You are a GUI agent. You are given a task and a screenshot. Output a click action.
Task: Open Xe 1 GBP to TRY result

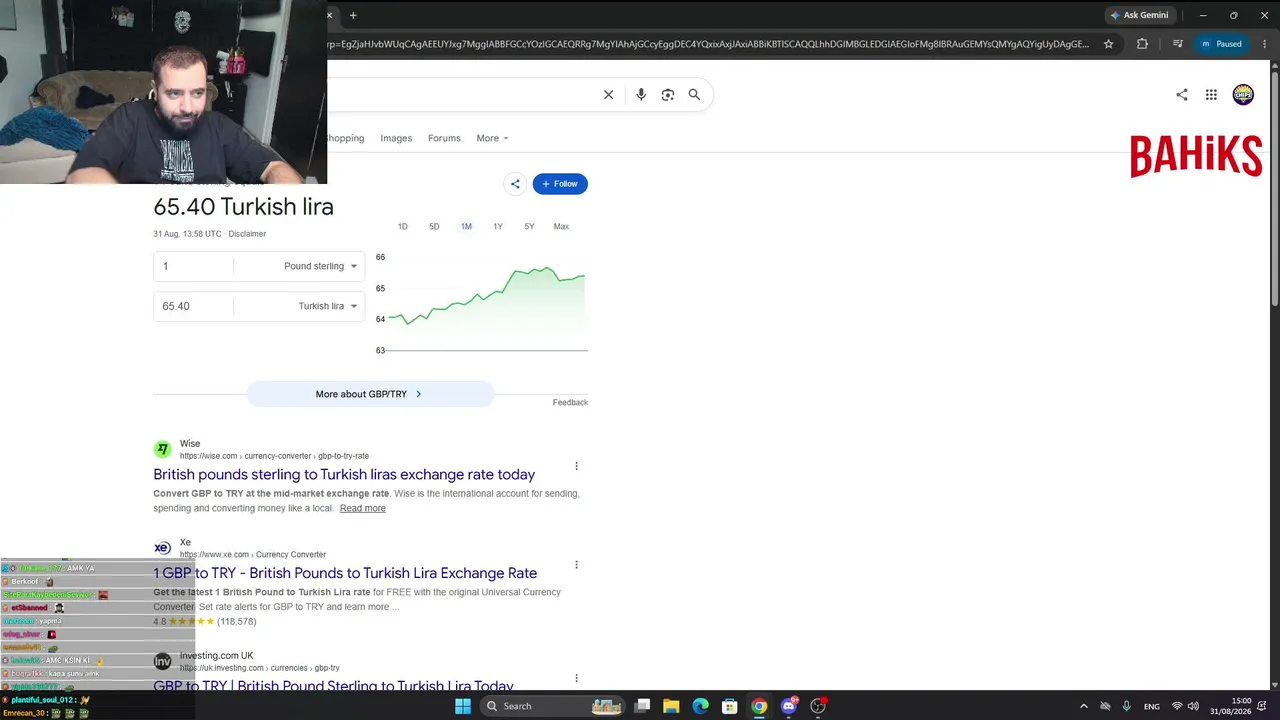pos(345,573)
